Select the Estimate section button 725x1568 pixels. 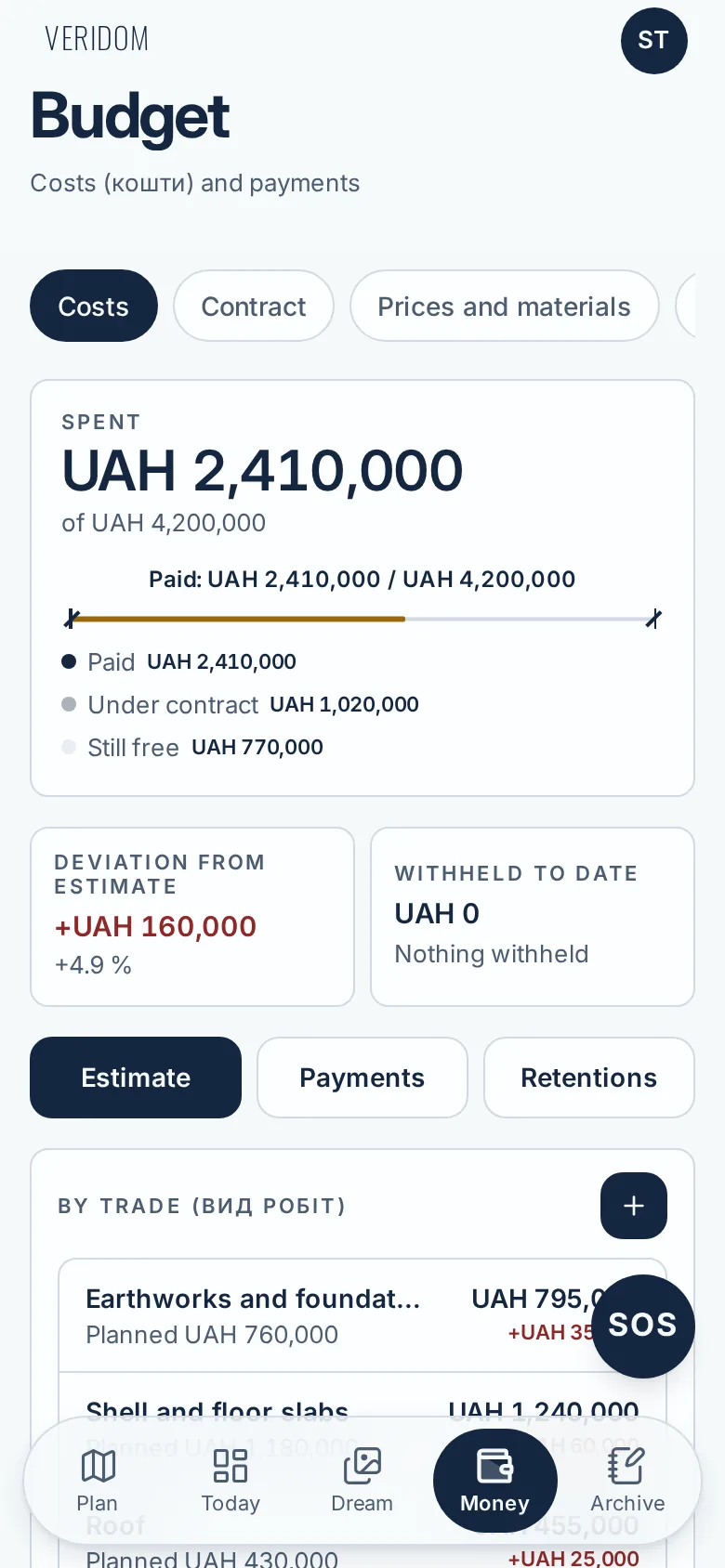[x=136, y=1078]
